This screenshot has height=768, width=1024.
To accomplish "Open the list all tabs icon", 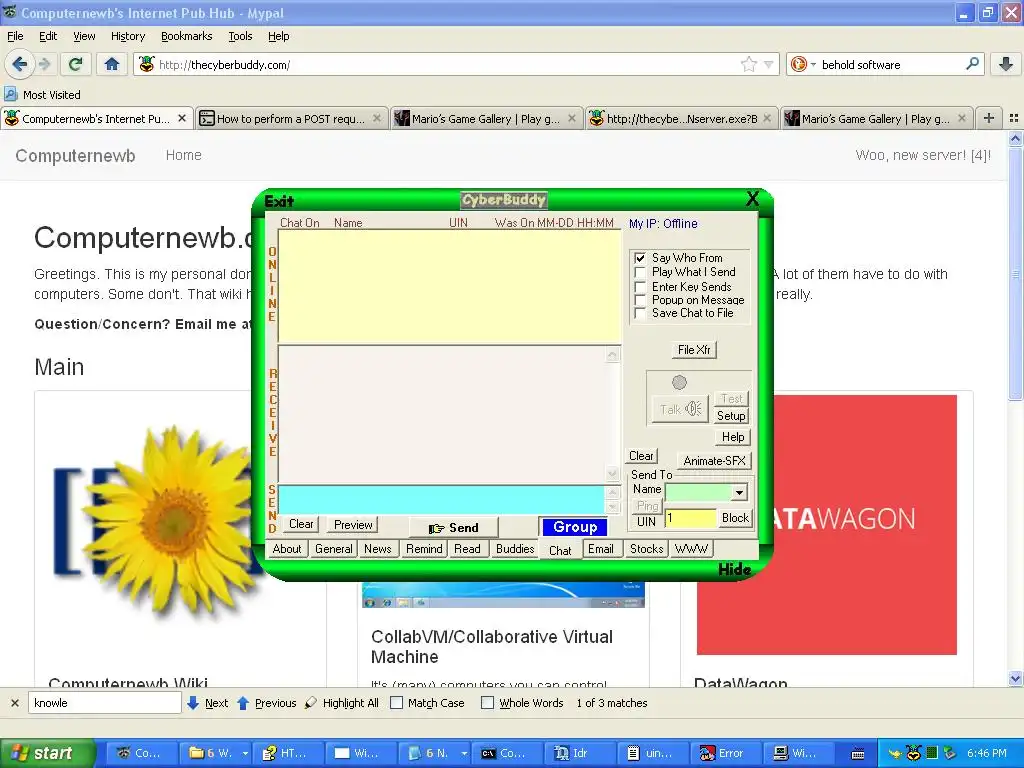I will click(1014, 118).
